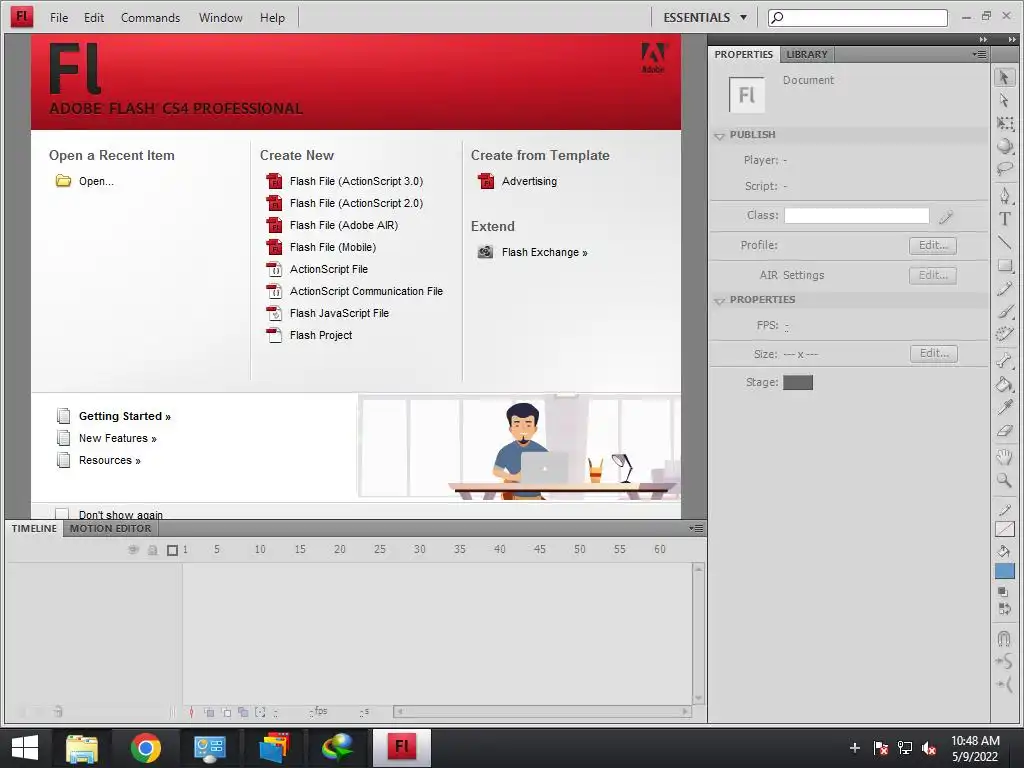Open the Edit menu
Screen dimensions: 1024x768
(x=93, y=18)
